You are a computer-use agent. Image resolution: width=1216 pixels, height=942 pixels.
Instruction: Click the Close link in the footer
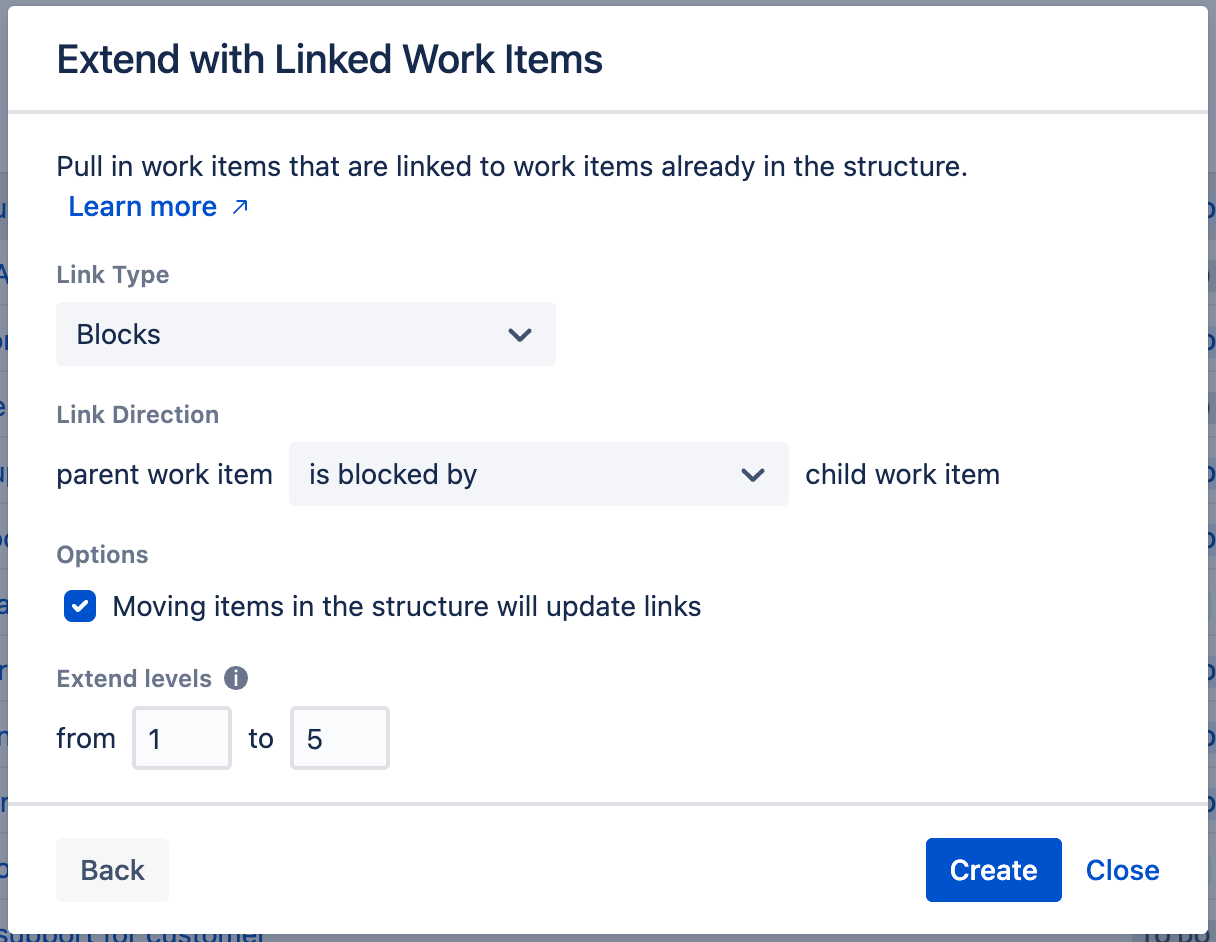coord(1122,870)
